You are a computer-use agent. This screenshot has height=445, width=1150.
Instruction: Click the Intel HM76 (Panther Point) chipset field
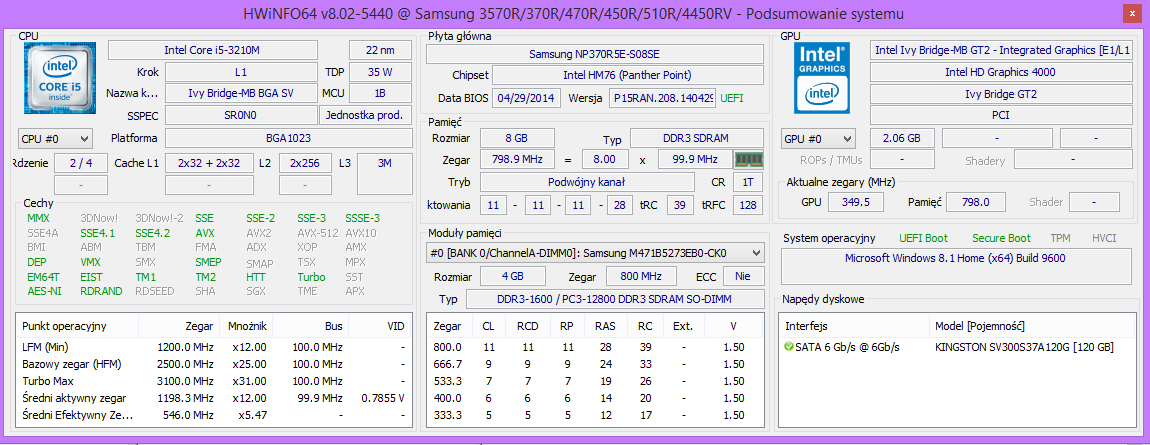628,75
